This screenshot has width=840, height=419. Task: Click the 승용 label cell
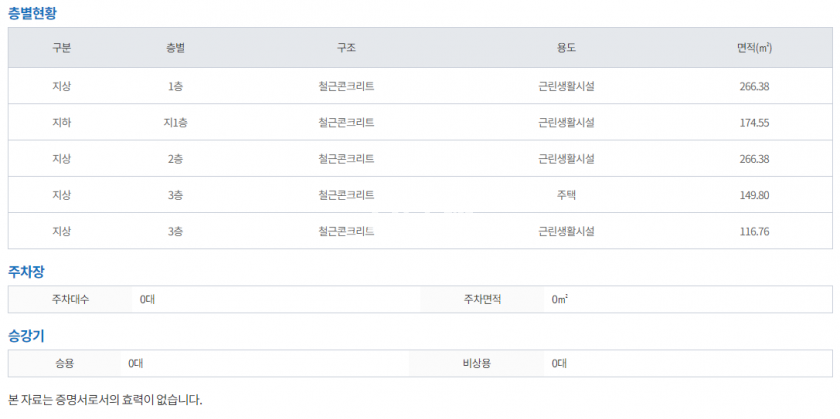point(64,363)
